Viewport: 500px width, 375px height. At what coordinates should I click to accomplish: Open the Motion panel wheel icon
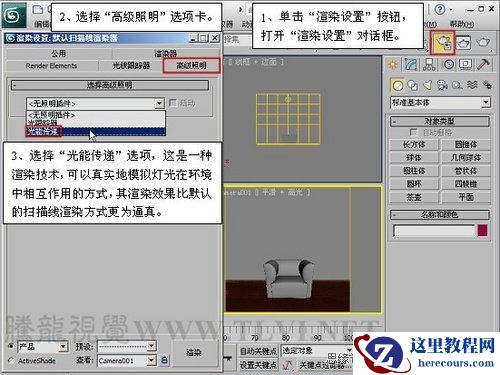coord(448,64)
